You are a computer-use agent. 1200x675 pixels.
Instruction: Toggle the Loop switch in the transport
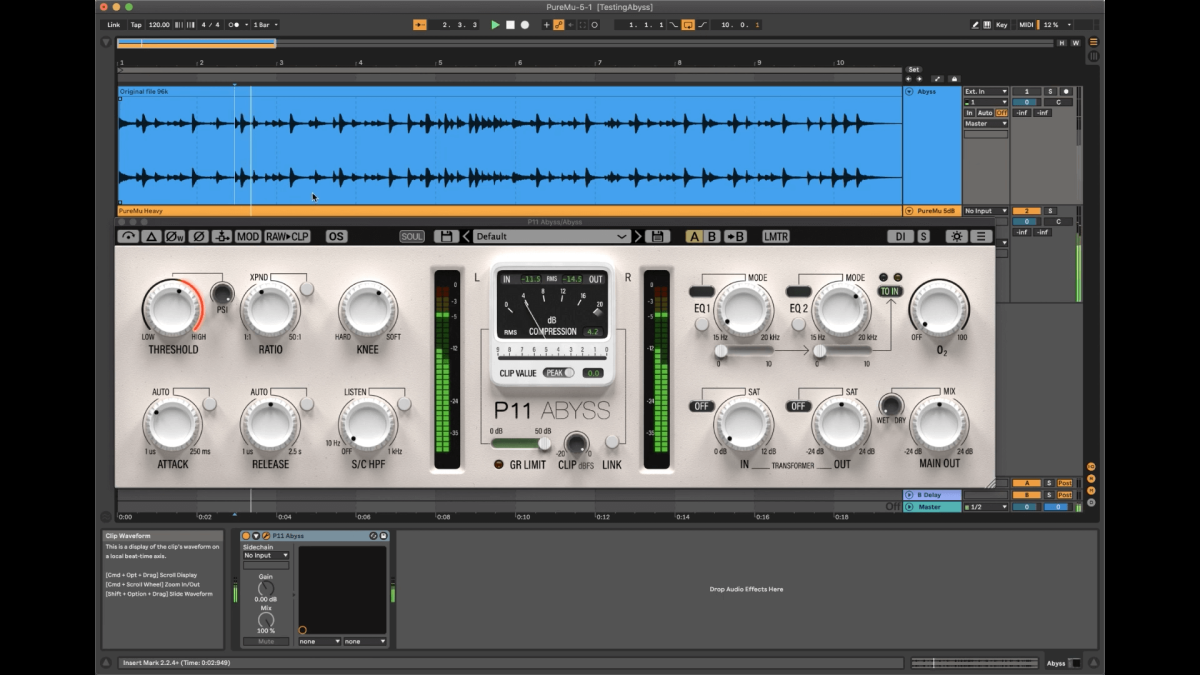click(x=688, y=24)
